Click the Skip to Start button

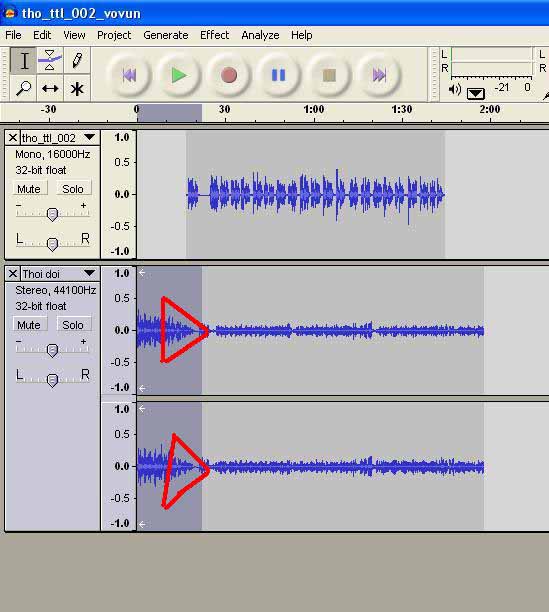(x=130, y=75)
